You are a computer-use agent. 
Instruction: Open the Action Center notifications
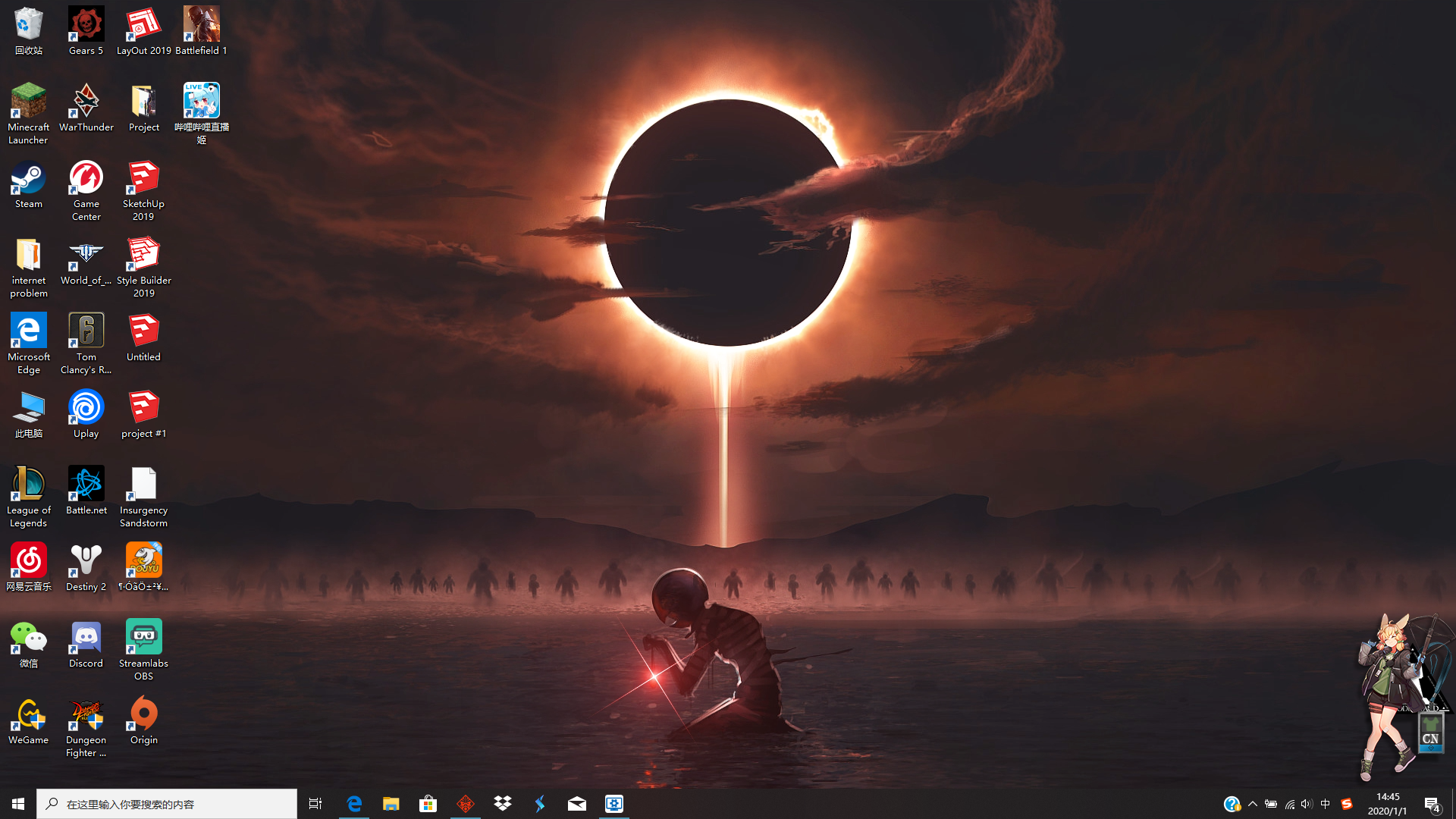point(1432,804)
